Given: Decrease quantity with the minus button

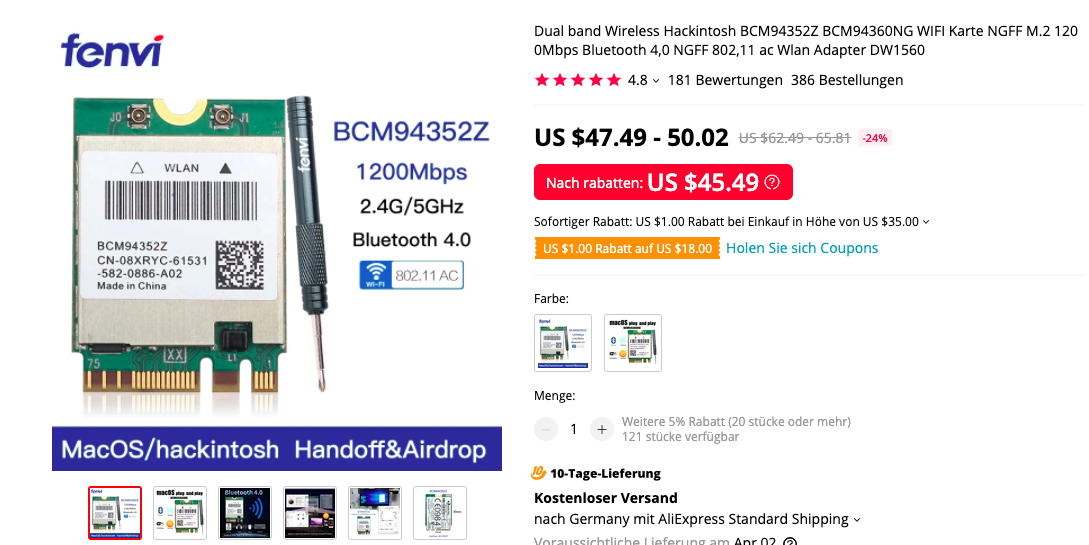Looking at the screenshot, I should coord(546,430).
